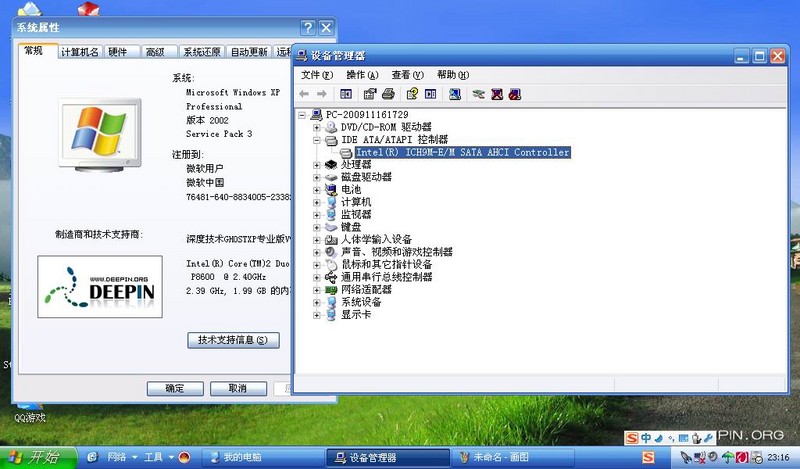This screenshot has height=469, width=800.
Task: Click the uninstall device toolbar icon
Action: click(x=515, y=94)
